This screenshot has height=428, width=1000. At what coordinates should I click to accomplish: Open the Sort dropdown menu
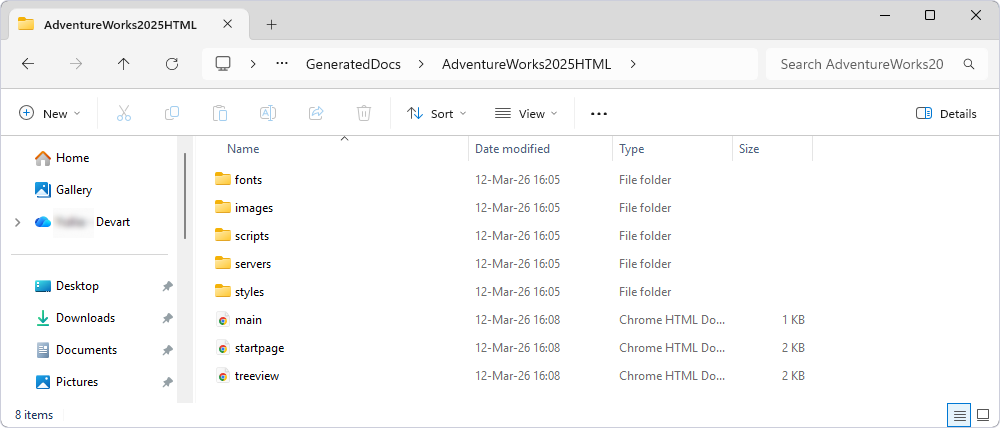tap(437, 114)
